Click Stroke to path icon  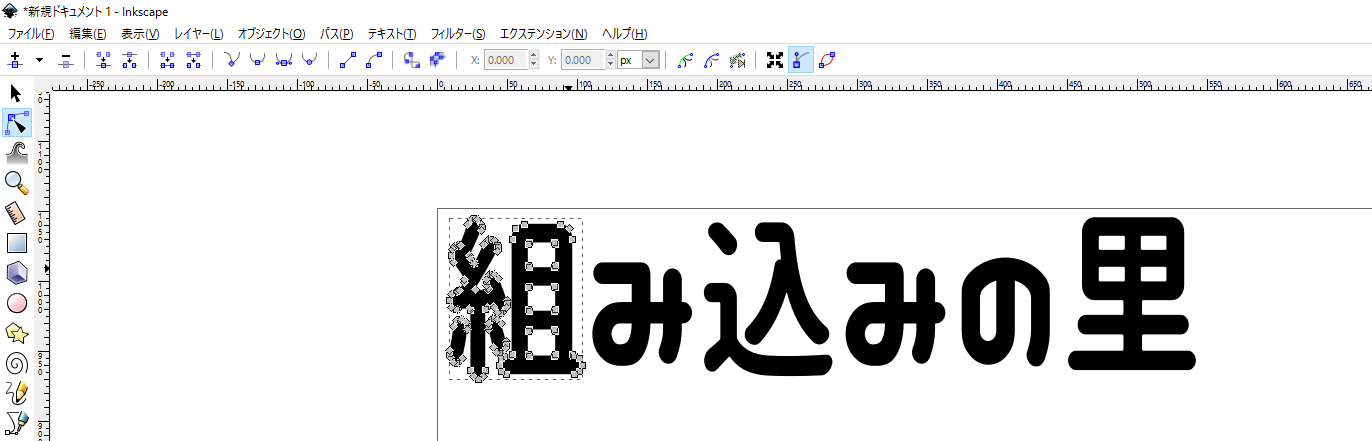pyautogui.click(x=437, y=60)
